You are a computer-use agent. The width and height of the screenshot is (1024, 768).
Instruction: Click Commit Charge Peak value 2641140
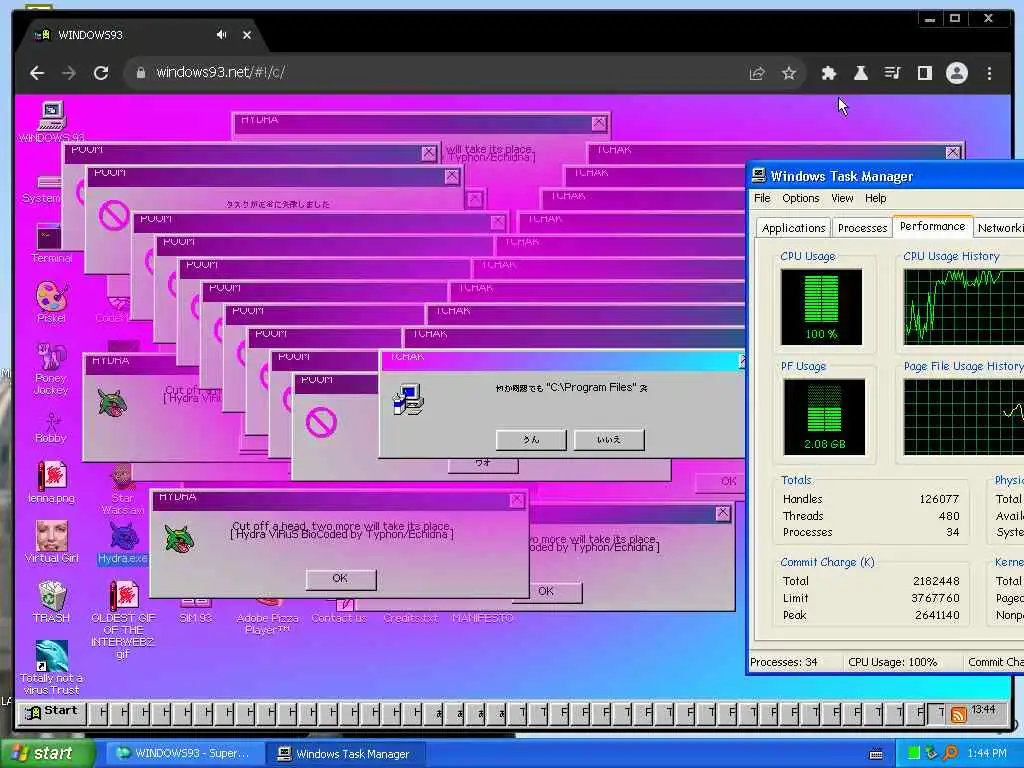(936, 615)
